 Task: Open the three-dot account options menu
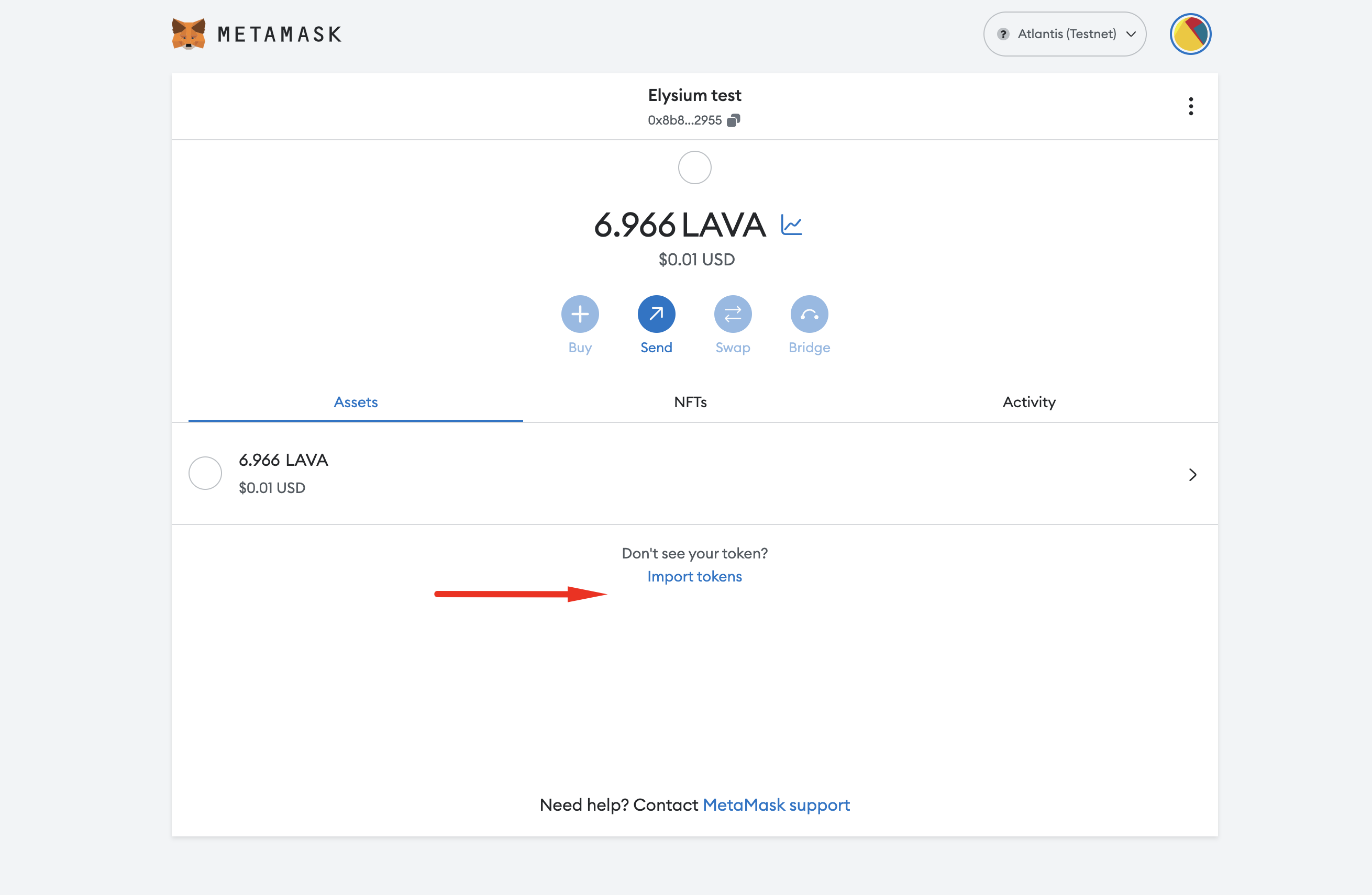point(1190,106)
